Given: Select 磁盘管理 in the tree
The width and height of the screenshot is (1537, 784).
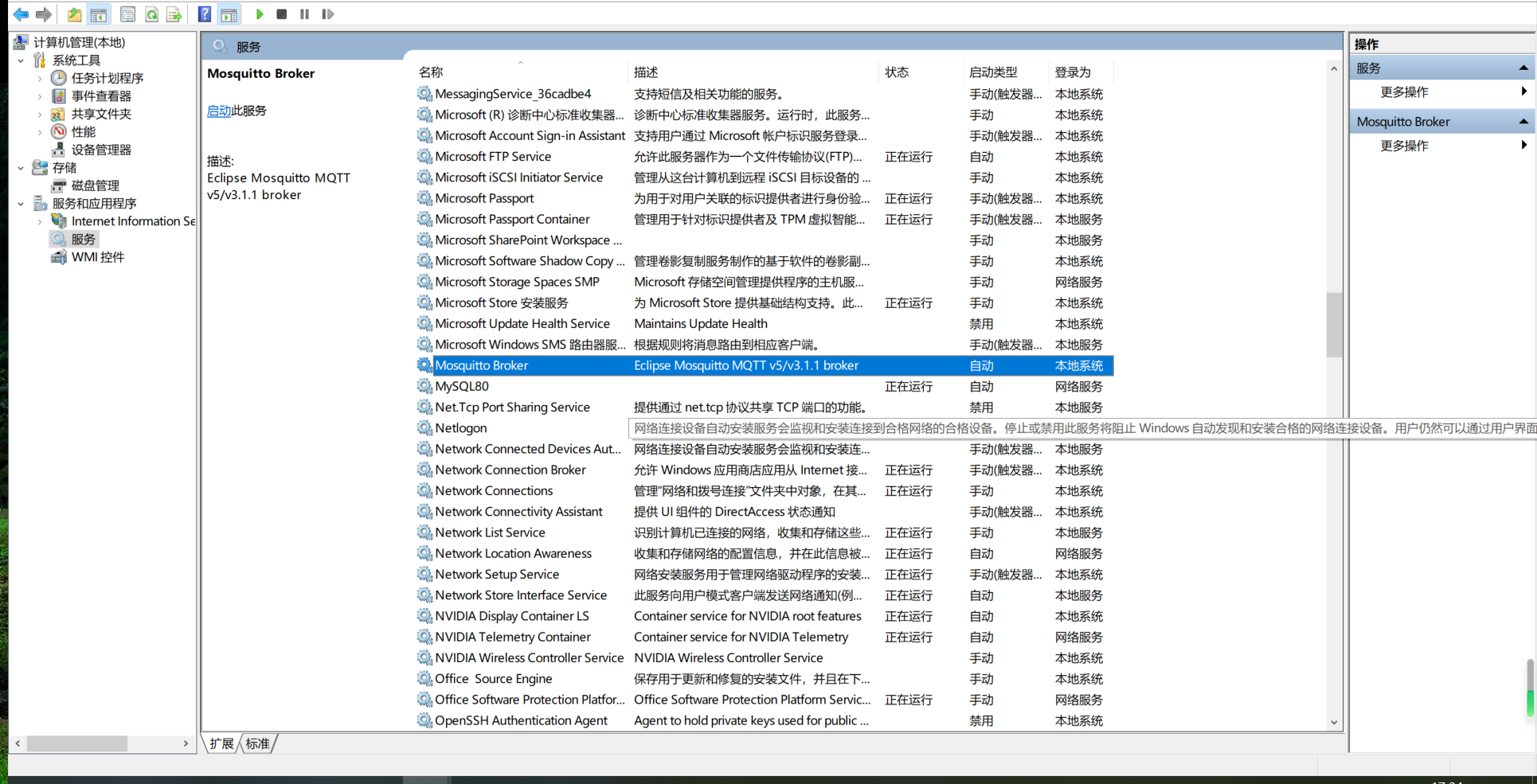Looking at the screenshot, I should [x=95, y=185].
